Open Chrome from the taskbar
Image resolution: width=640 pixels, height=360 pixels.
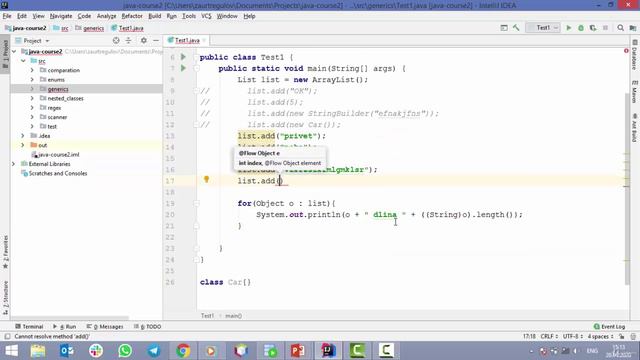[x=183, y=351]
